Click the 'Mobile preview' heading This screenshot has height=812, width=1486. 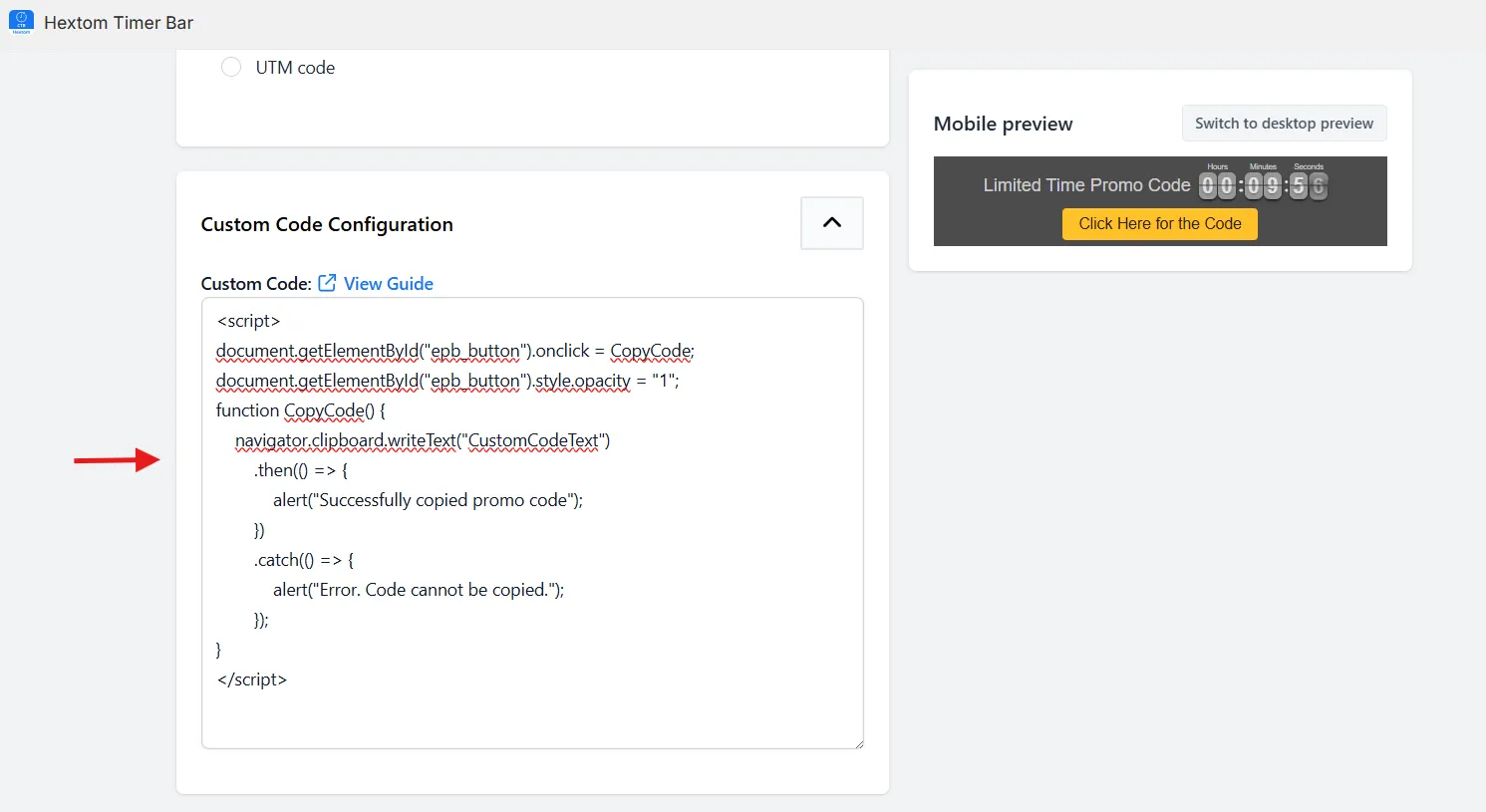[x=1004, y=124]
